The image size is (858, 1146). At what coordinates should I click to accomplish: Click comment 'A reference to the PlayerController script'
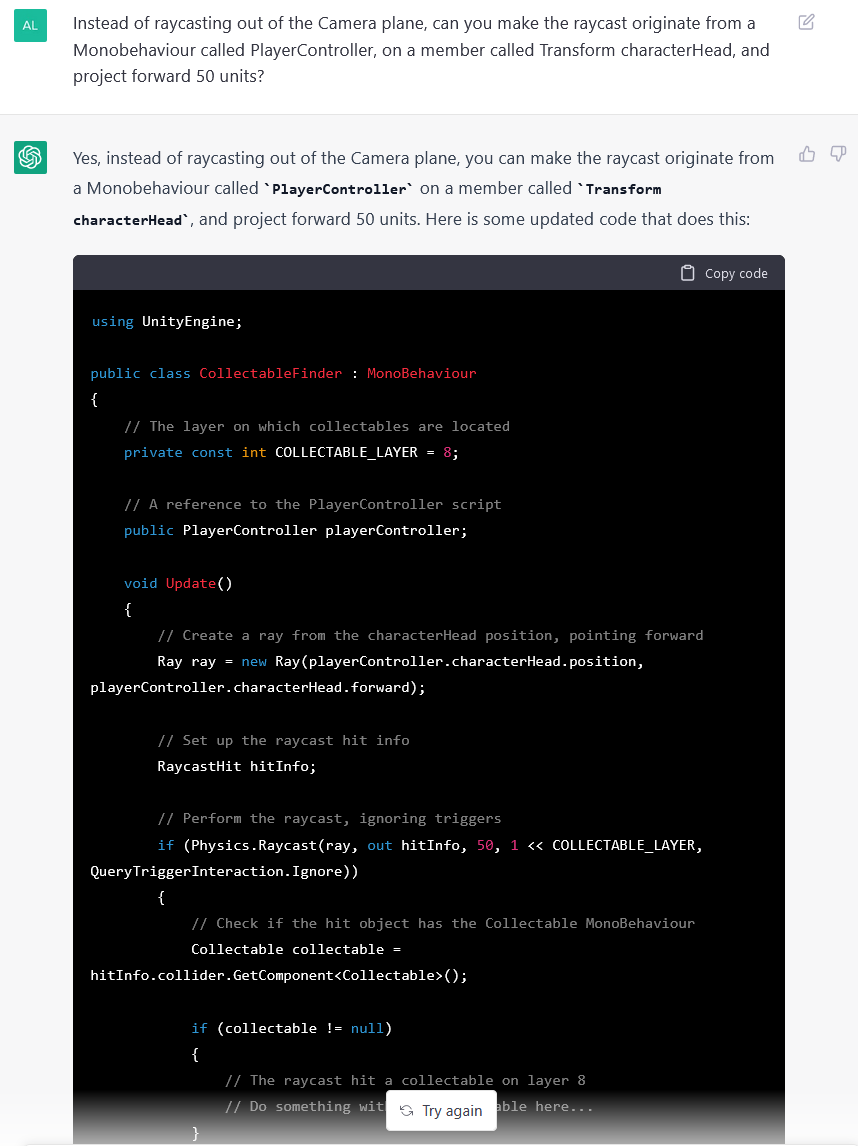[x=313, y=504]
